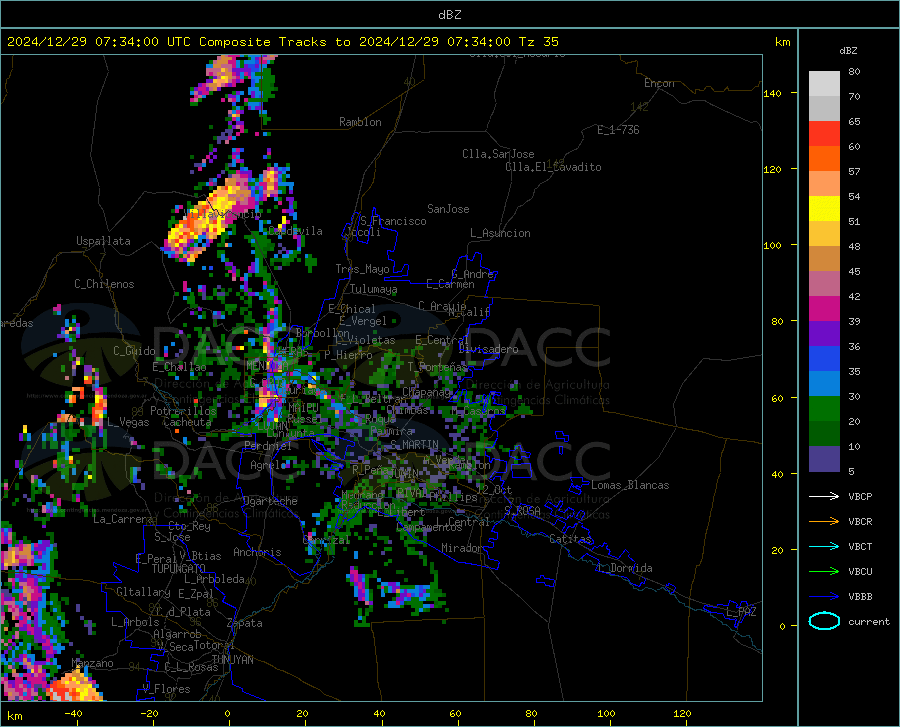Click the white VBCP arrow icon
900x727 pixels.
pos(824,496)
